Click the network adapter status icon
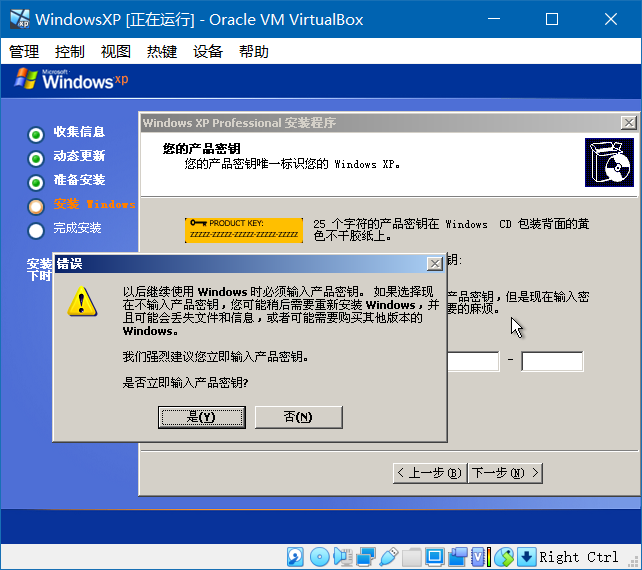Image resolution: width=642 pixels, height=570 pixels. pyautogui.click(x=366, y=557)
